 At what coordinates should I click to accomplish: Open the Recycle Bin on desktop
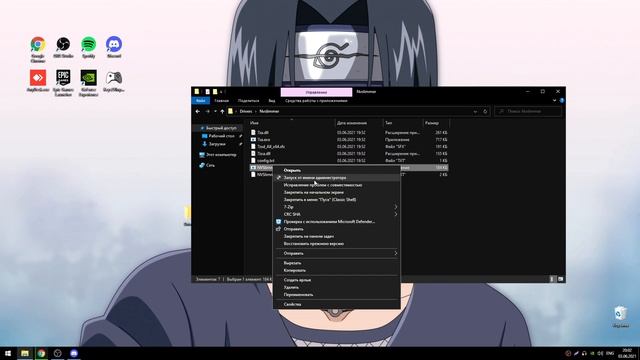pyautogui.click(x=620, y=317)
